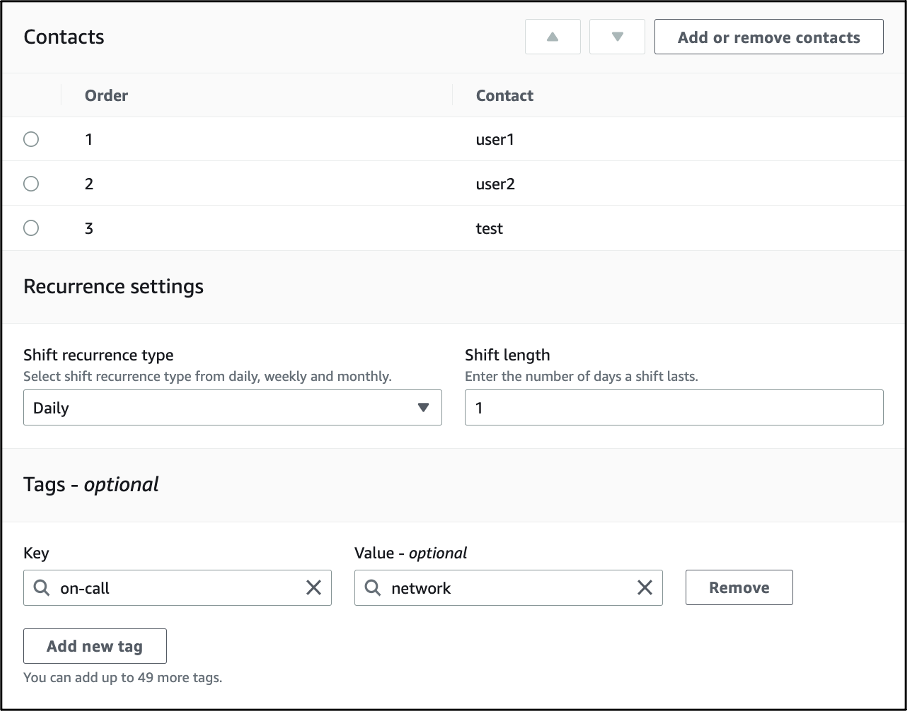Screen dimensions: 908x712
Task: Click the Contact column header
Action: coord(504,96)
